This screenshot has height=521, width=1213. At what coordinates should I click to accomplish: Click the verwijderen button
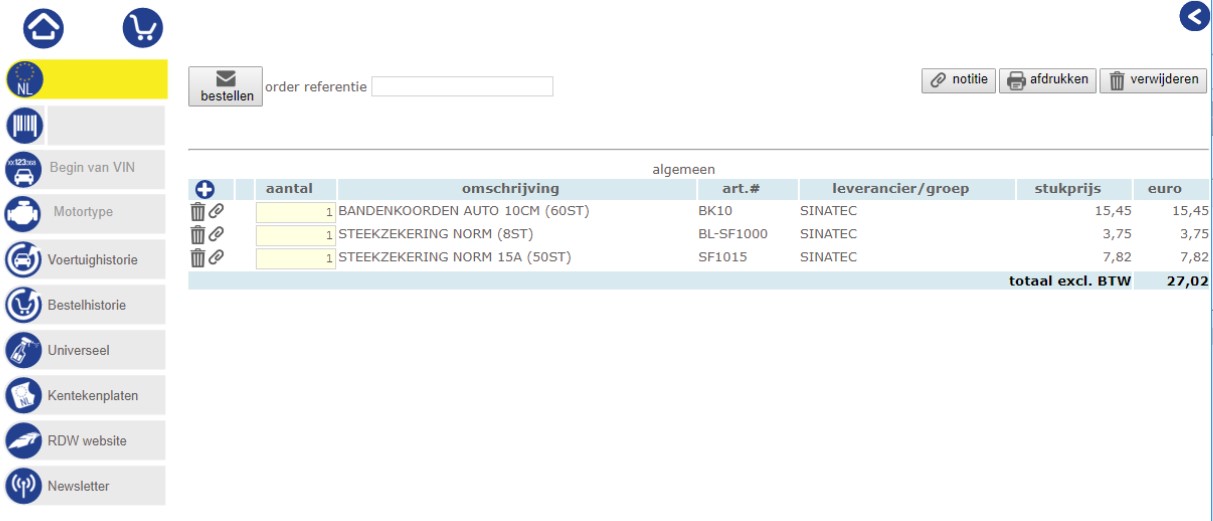click(x=1153, y=80)
